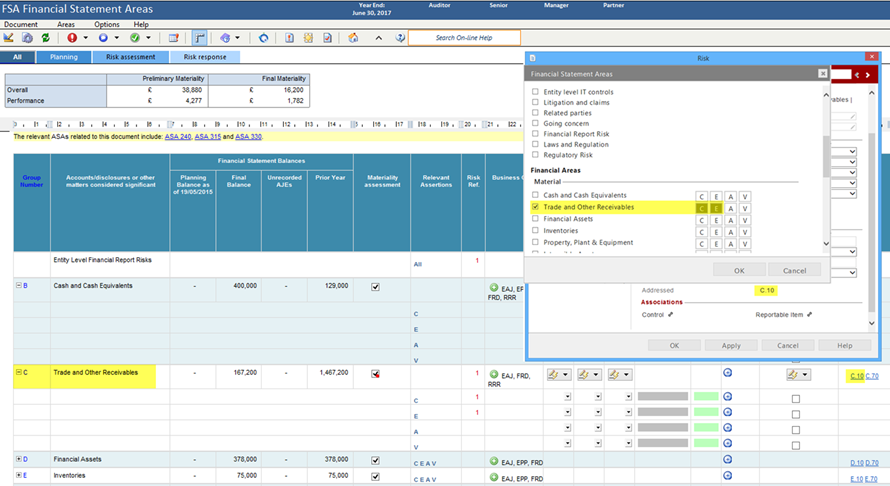Open the ASA 315 link
This screenshot has height=486, width=890.
point(208,136)
